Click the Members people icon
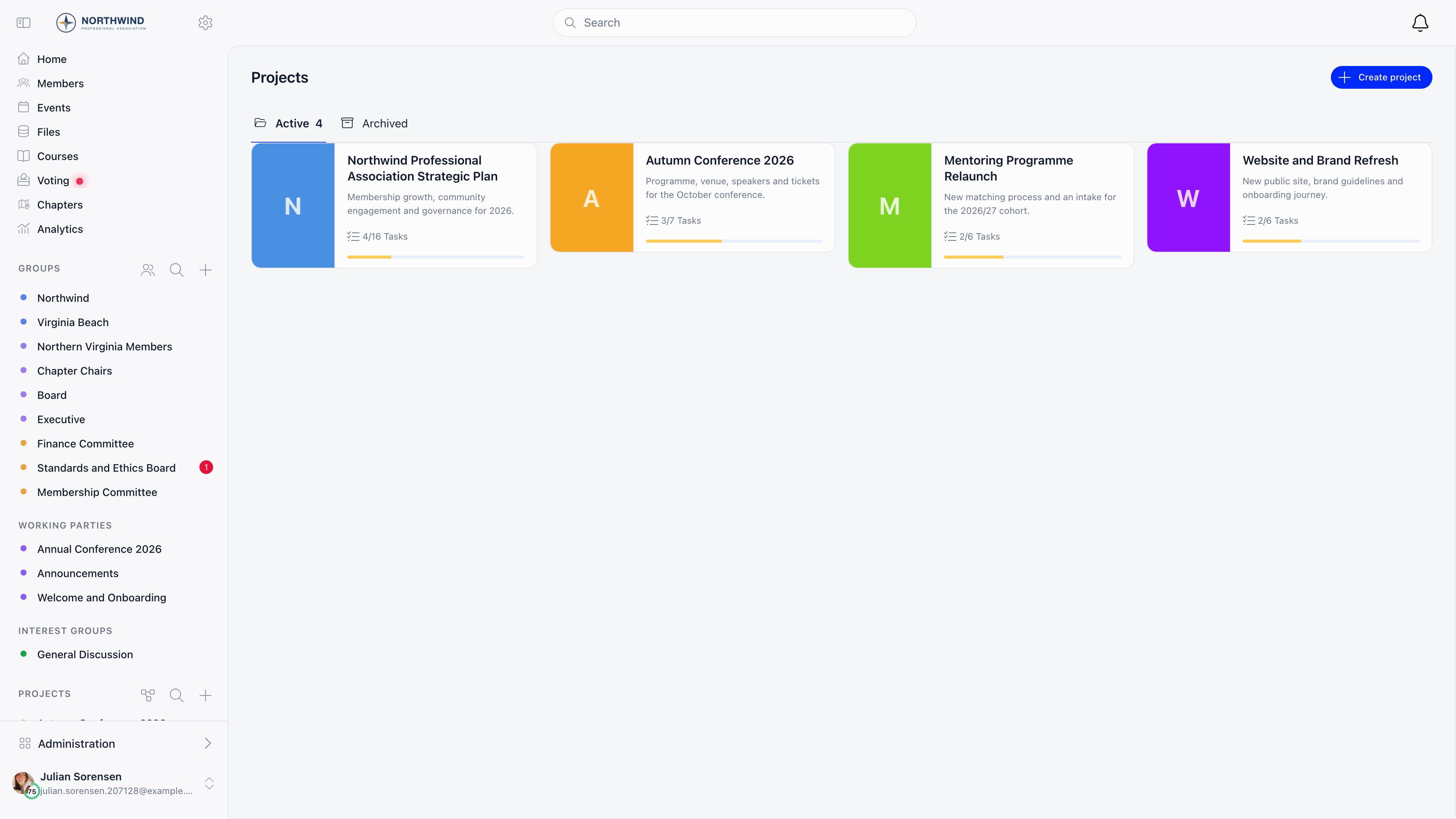This screenshot has height=819, width=1456. [x=23, y=83]
